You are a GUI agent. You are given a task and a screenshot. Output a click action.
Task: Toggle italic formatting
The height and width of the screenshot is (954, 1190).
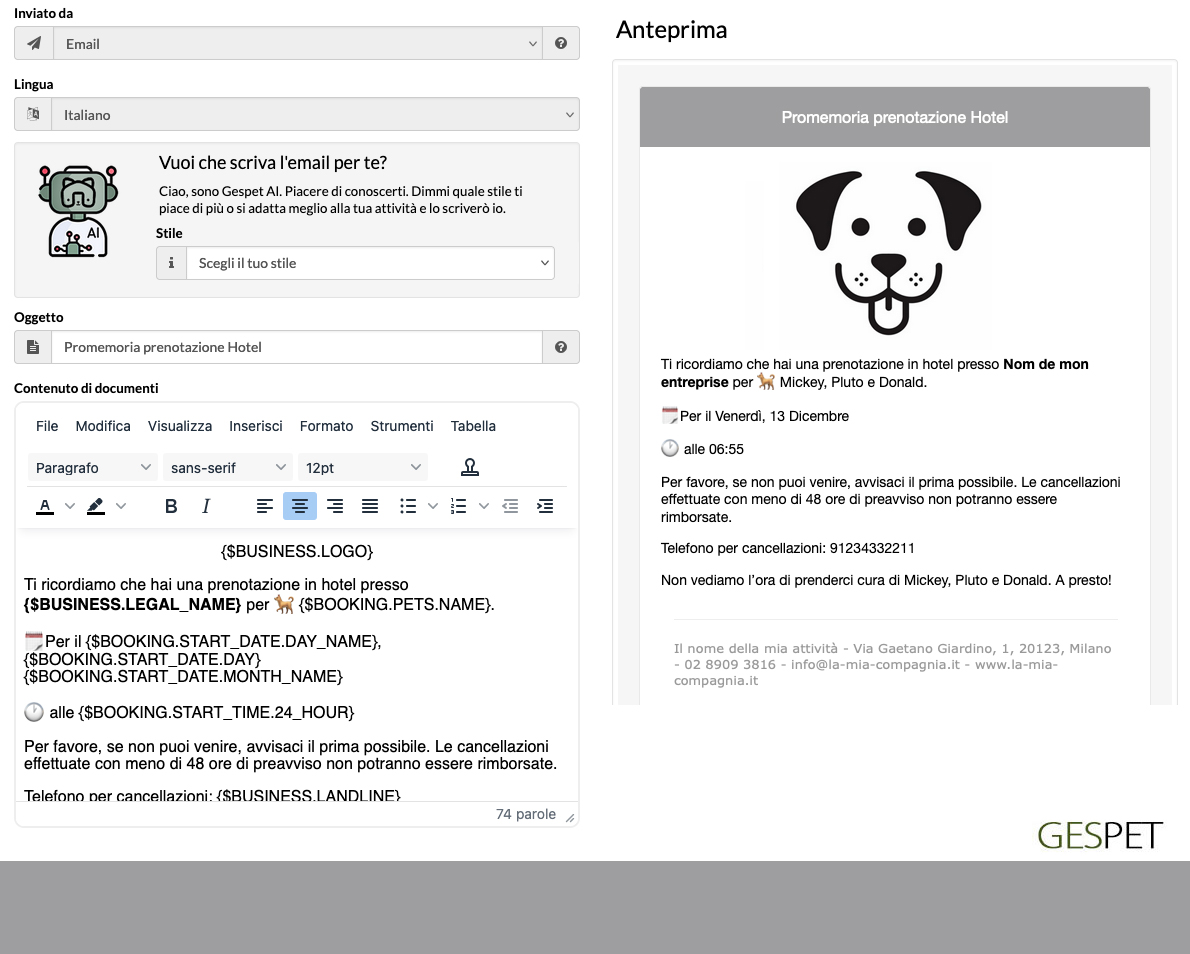[x=206, y=505]
